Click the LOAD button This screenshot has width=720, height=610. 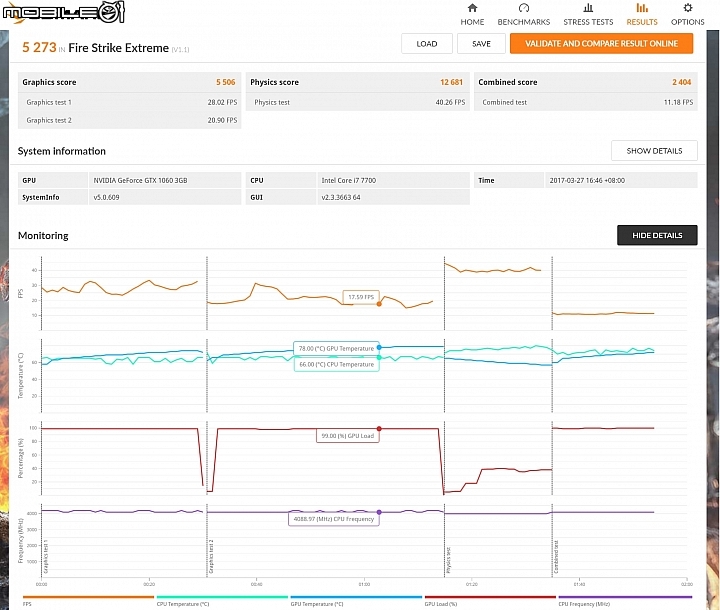tap(427, 44)
